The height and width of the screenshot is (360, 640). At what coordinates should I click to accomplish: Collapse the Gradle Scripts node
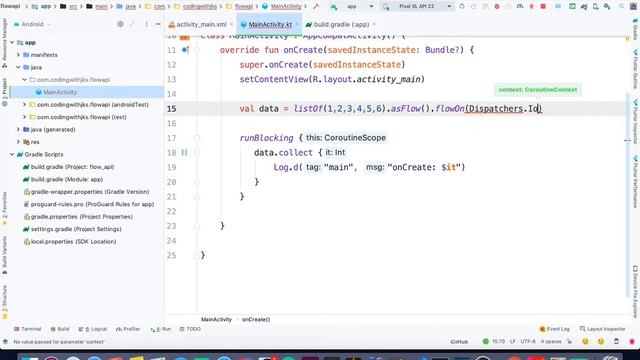(12, 154)
